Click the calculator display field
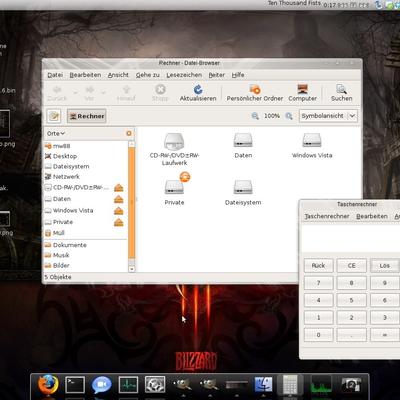 (x=350, y=238)
